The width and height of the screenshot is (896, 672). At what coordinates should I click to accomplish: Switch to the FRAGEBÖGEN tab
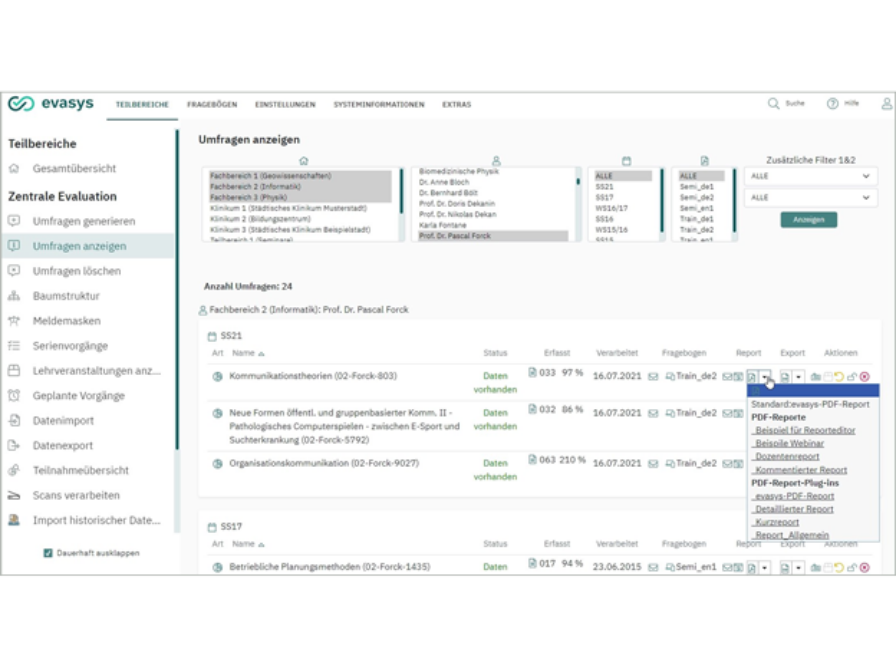pos(212,104)
